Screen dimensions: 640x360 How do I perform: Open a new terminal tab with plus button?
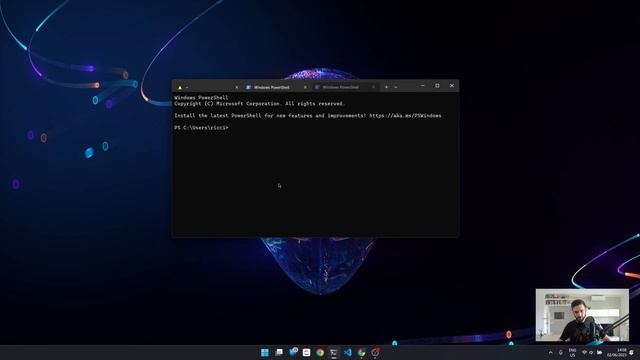point(387,87)
